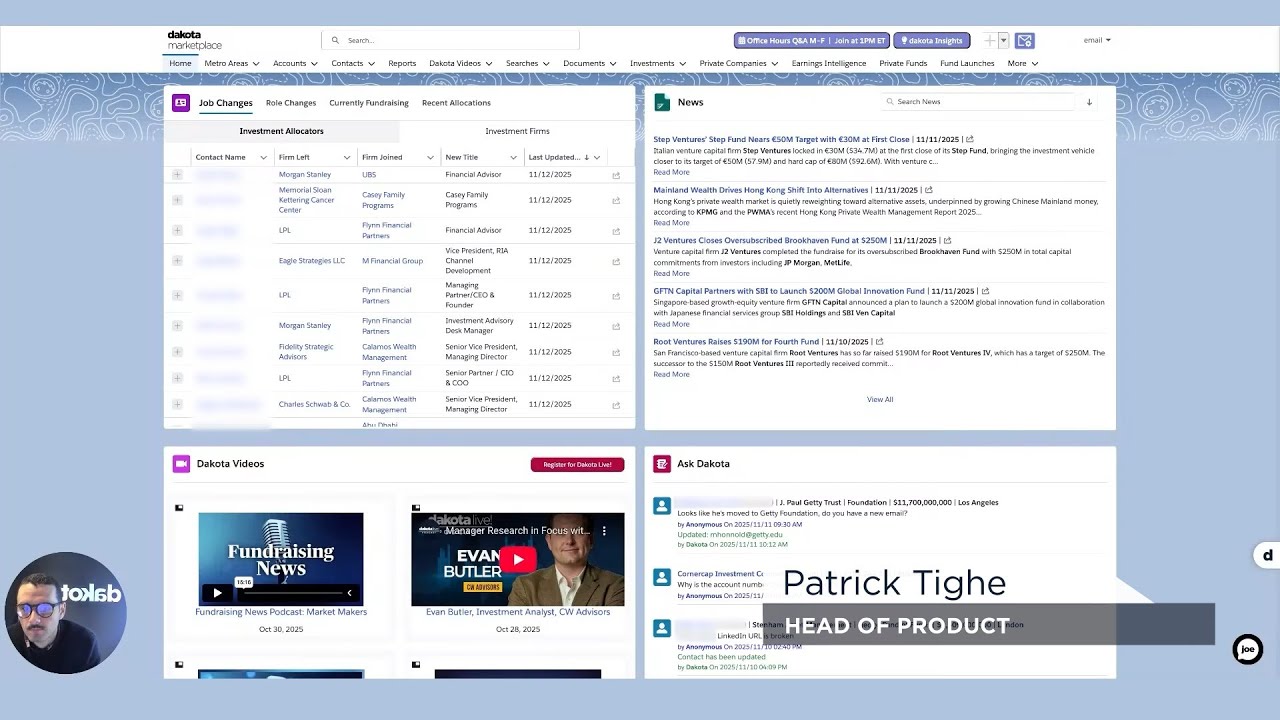Expand the Documents menu

pyautogui.click(x=612, y=63)
